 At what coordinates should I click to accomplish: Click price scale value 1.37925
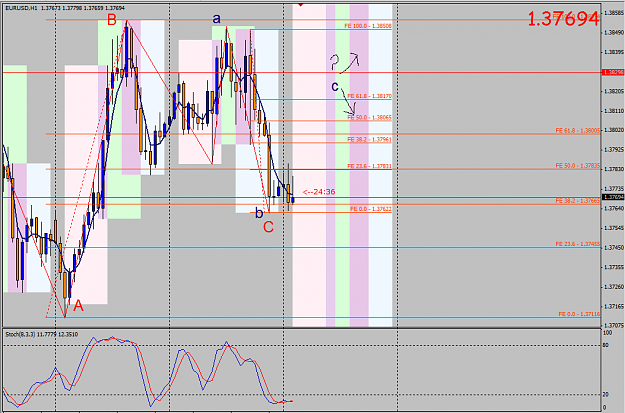[613, 150]
